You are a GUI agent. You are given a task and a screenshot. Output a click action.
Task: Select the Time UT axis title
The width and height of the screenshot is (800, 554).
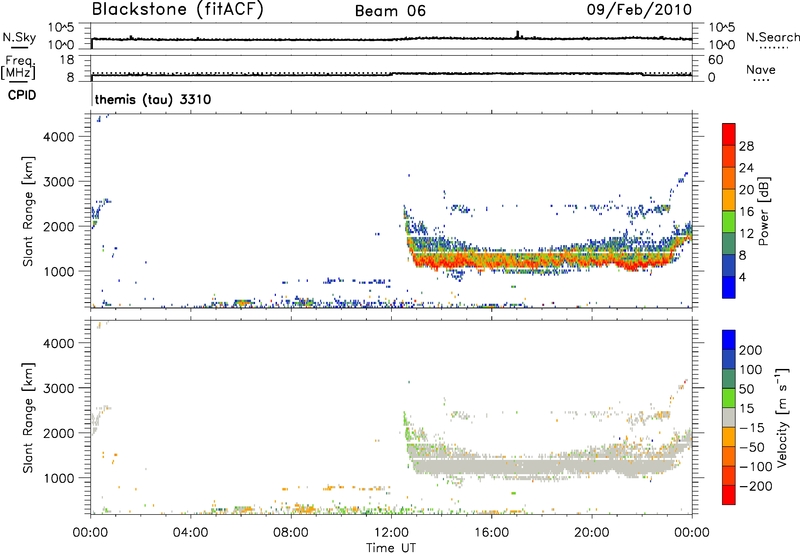click(391, 548)
